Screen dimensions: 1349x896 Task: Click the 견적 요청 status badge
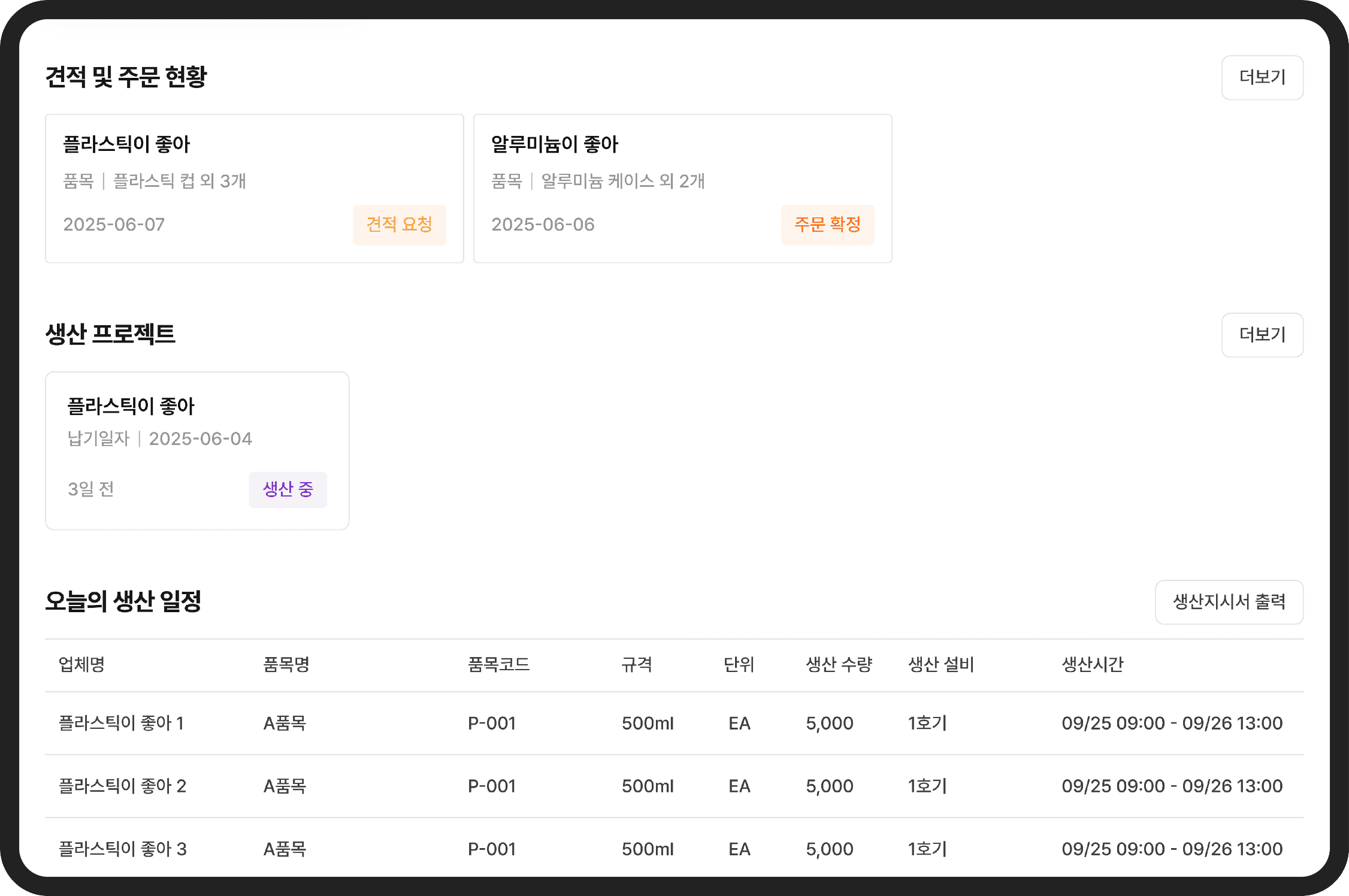(399, 225)
